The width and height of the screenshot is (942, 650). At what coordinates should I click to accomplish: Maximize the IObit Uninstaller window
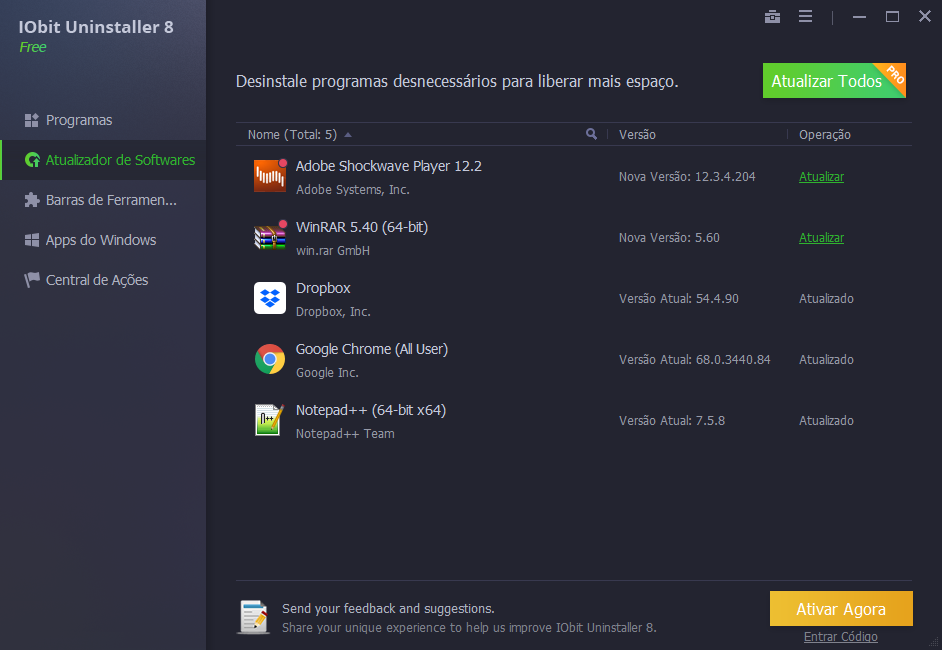892,17
